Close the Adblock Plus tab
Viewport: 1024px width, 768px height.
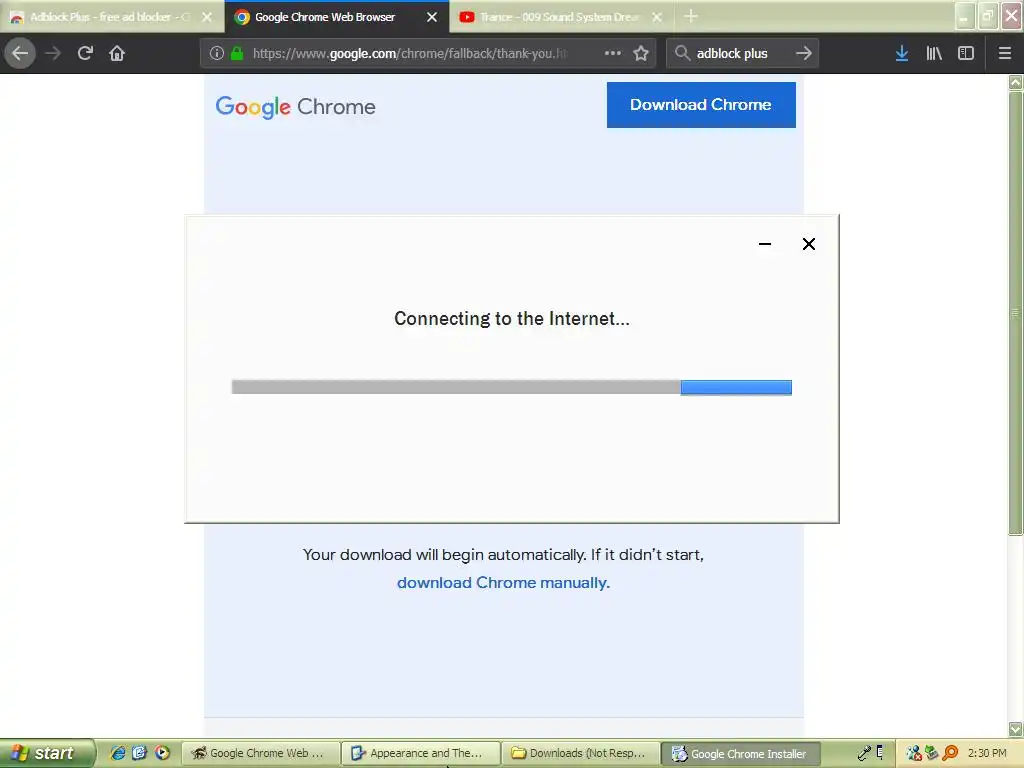point(207,18)
